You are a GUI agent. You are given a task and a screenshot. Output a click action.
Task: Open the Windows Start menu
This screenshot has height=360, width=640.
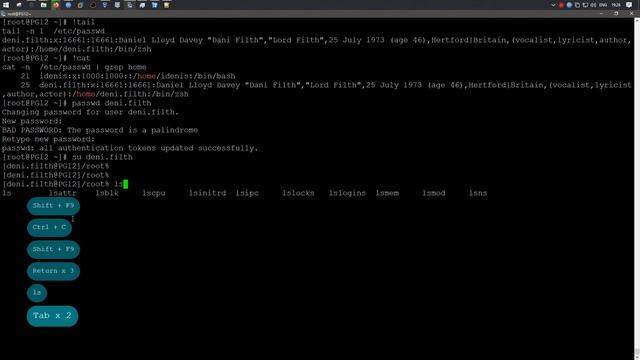pyautogui.click(x=6, y=5)
